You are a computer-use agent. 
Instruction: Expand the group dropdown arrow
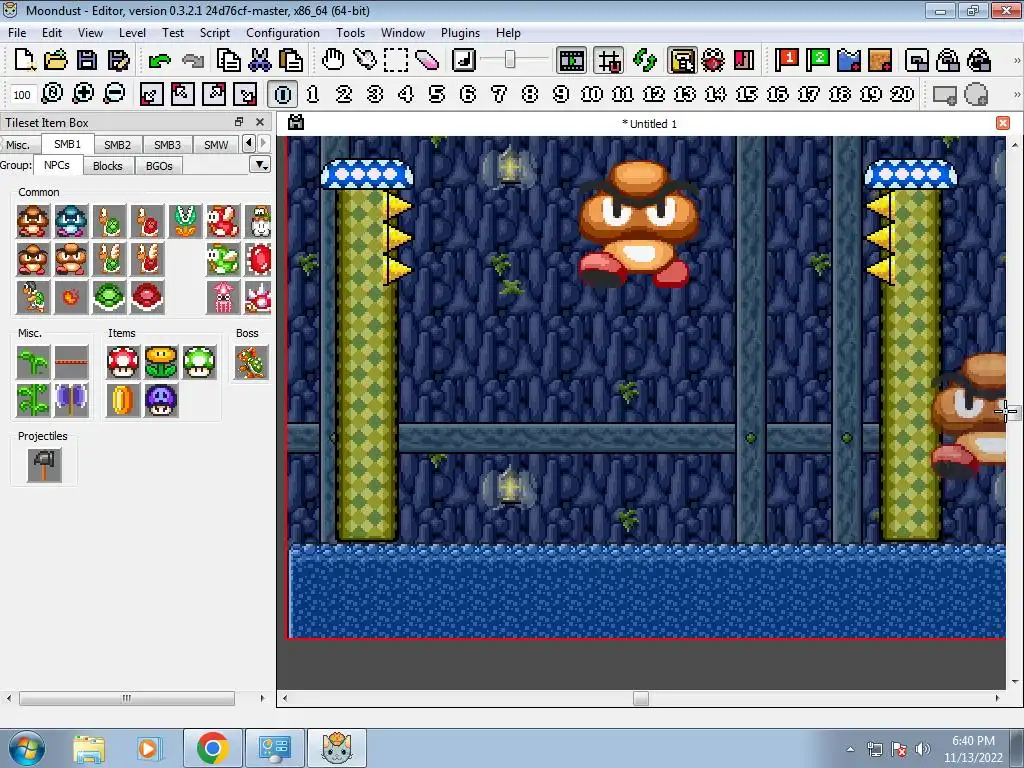tap(261, 165)
